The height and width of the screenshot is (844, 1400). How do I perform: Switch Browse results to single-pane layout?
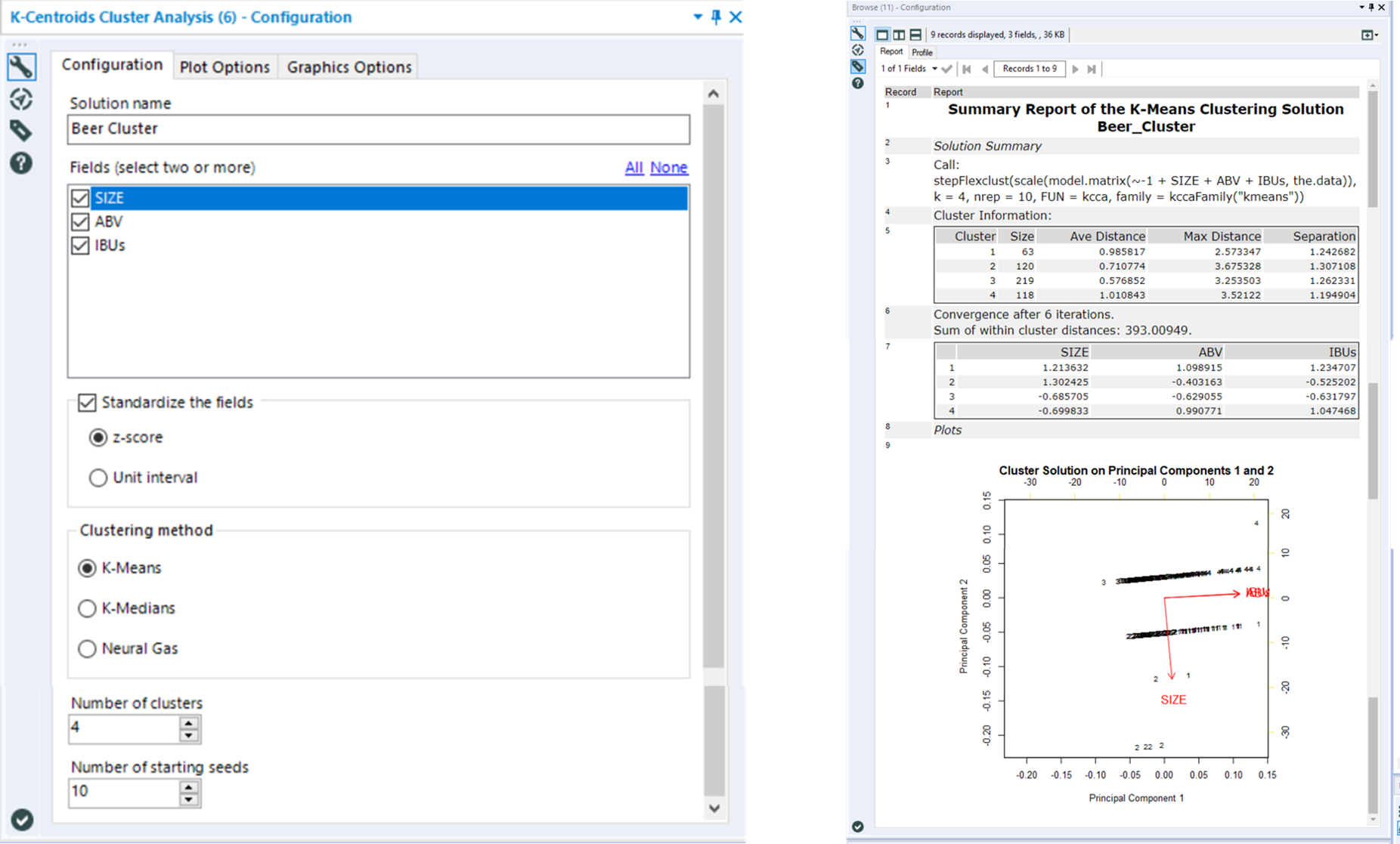[882, 34]
